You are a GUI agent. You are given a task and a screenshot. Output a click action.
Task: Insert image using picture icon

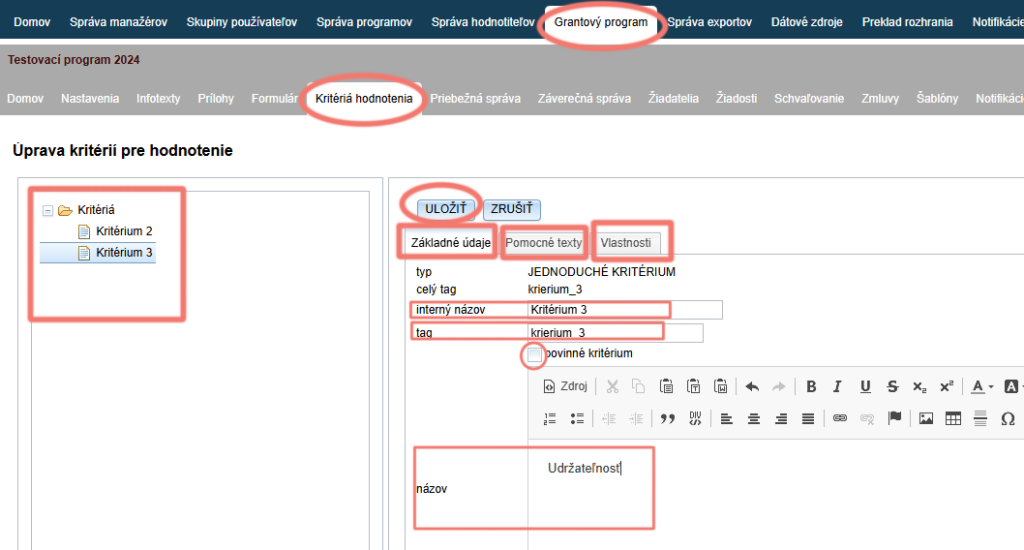925,419
